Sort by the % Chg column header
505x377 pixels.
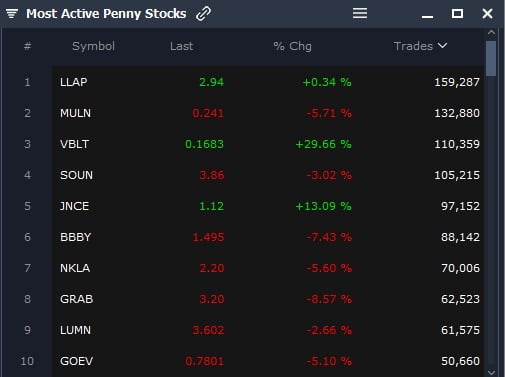click(292, 46)
